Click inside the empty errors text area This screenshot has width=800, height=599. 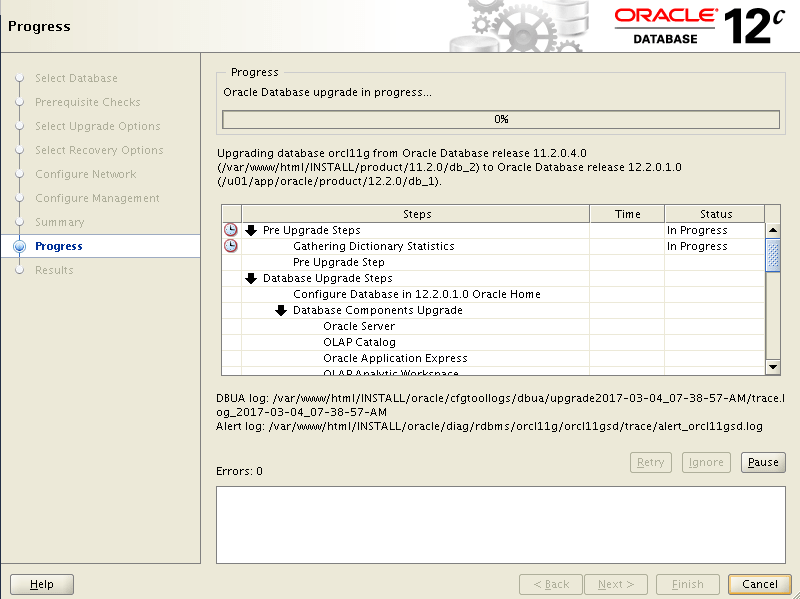click(x=501, y=525)
